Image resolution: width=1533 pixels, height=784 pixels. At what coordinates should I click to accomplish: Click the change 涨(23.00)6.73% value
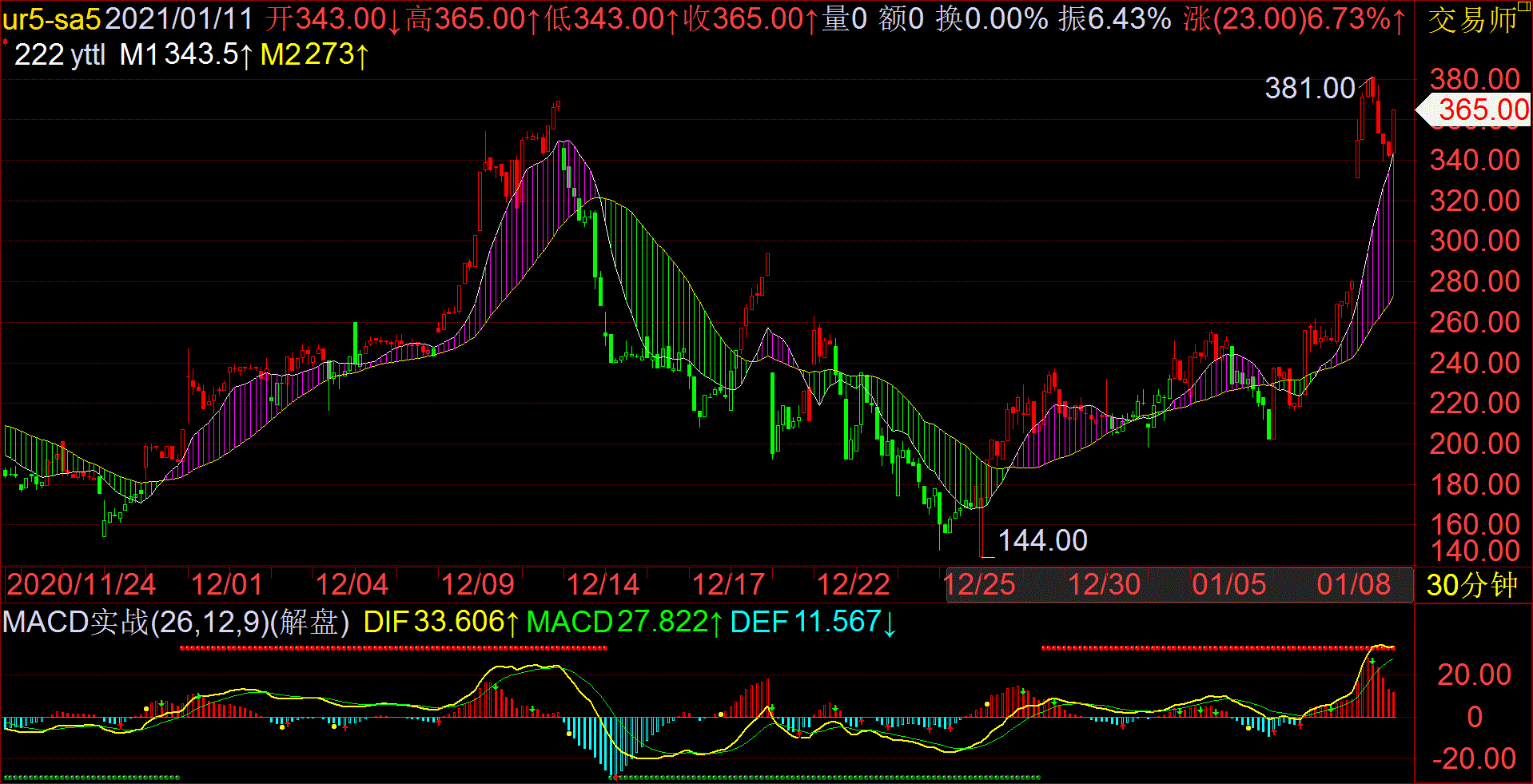click(1294, 19)
